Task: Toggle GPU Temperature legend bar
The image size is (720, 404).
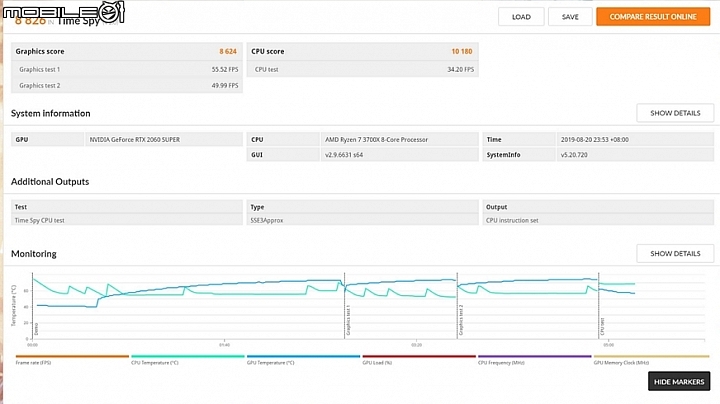Action: tap(304, 356)
